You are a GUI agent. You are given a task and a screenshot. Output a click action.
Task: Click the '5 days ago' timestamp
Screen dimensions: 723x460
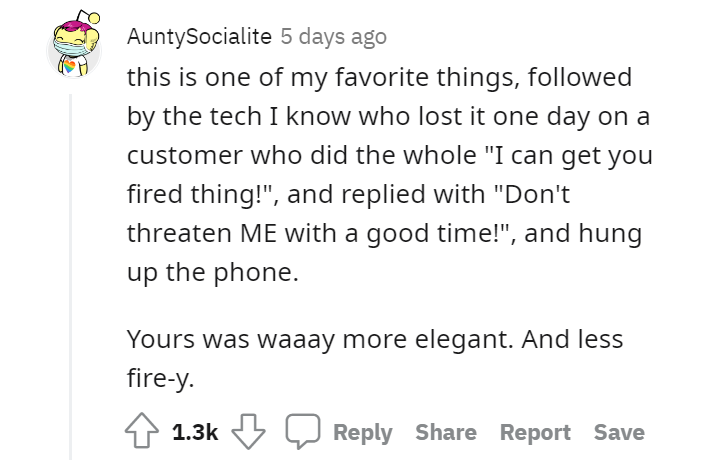pyautogui.click(x=332, y=37)
